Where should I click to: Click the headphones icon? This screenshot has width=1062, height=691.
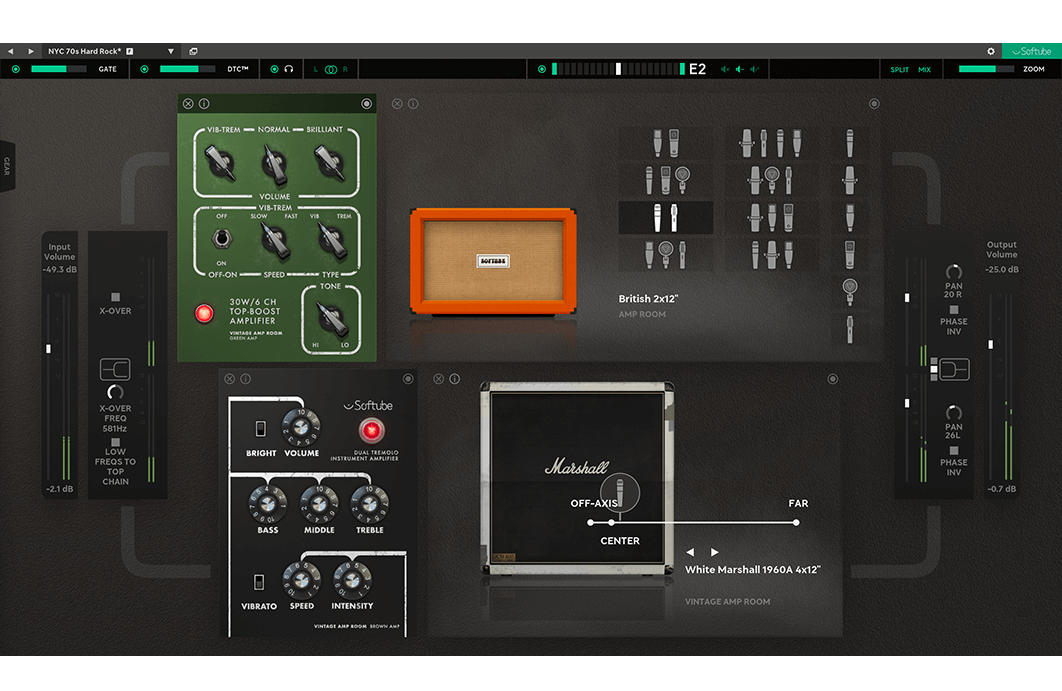(289, 69)
